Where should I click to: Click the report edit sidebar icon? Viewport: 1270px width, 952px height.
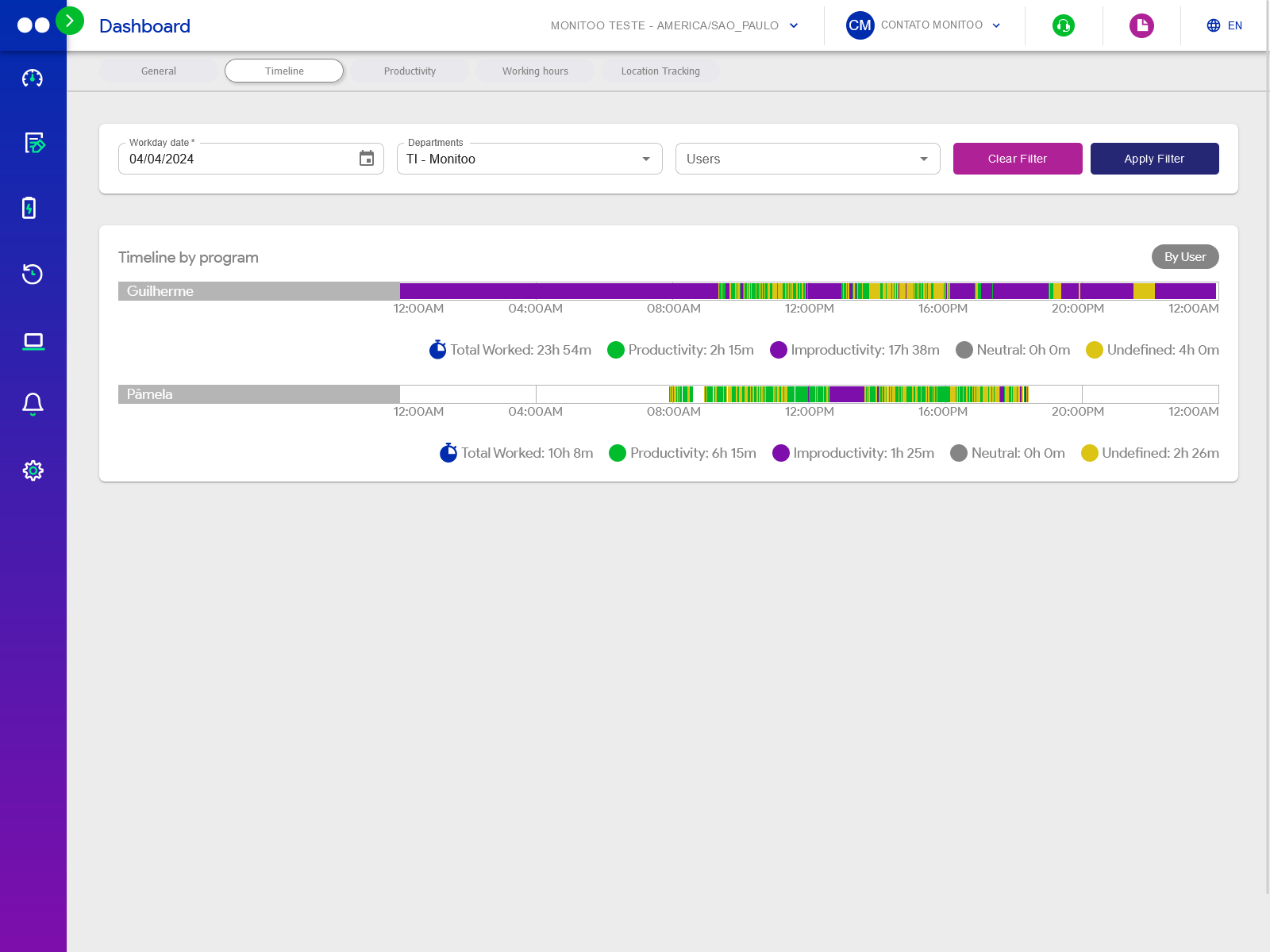33,143
